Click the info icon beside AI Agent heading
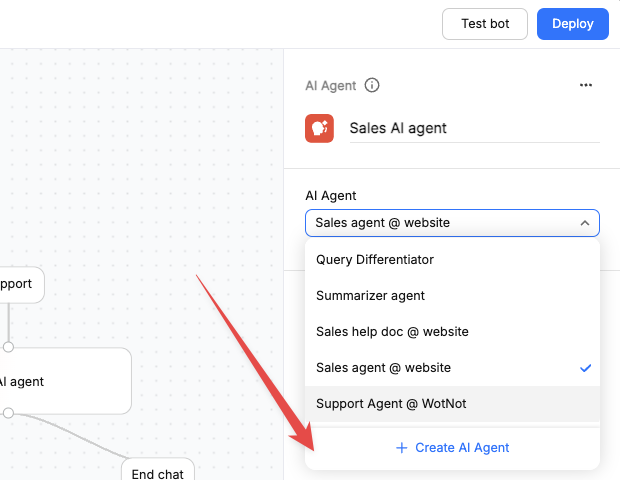The height and width of the screenshot is (480, 620). click(x=372, y=86)
